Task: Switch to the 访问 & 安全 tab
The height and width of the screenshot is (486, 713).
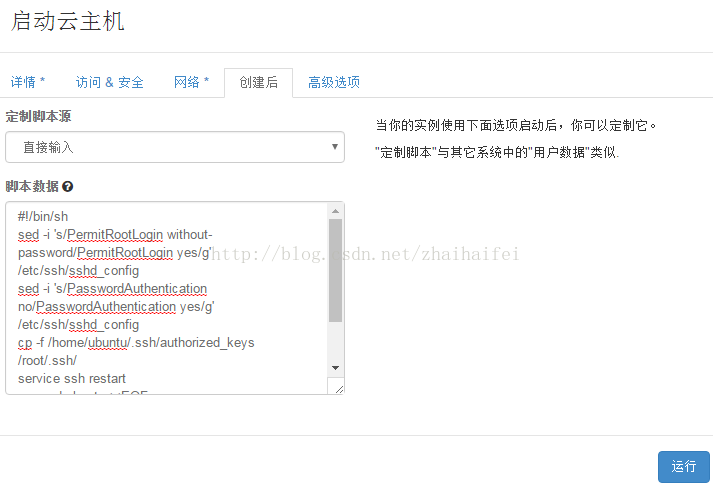Action: pyautogui.click(x=110, y=82)
